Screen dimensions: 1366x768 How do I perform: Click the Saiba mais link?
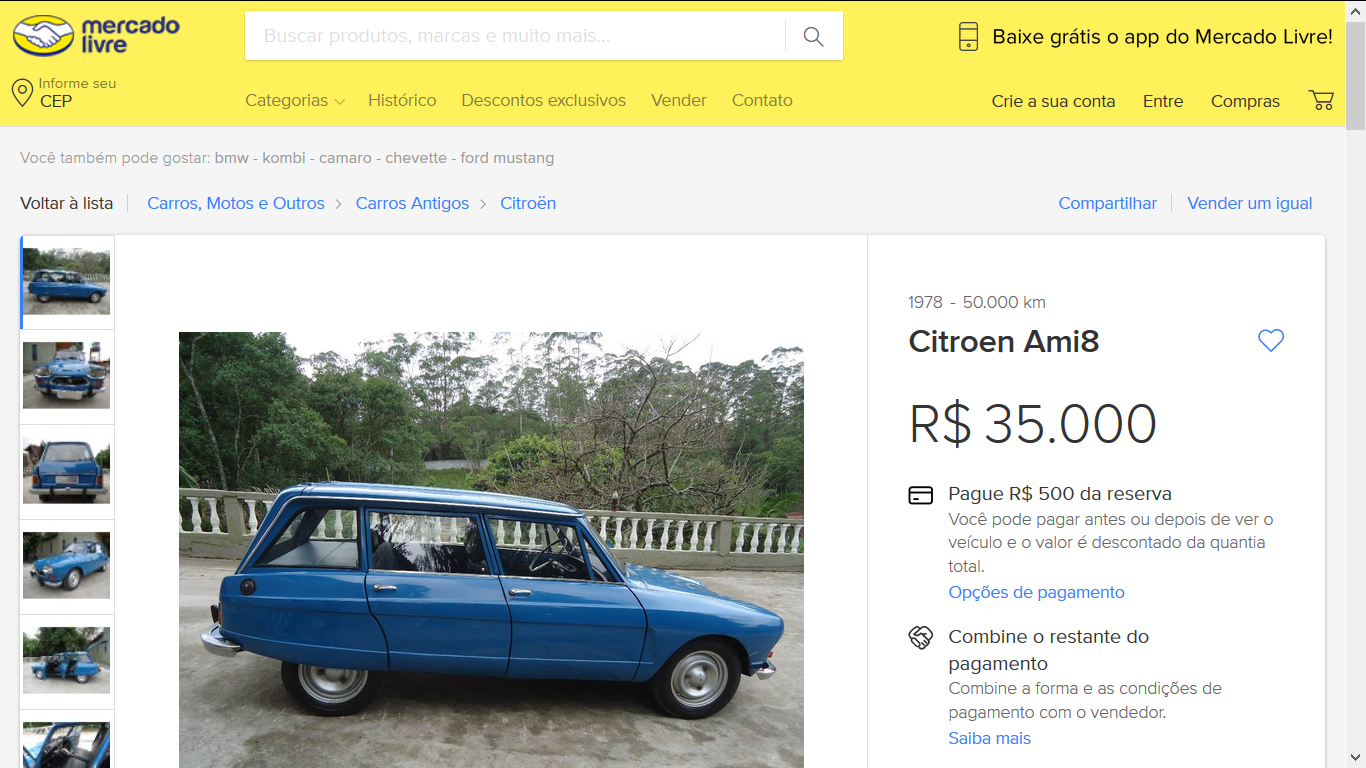[x=989, y=738]
